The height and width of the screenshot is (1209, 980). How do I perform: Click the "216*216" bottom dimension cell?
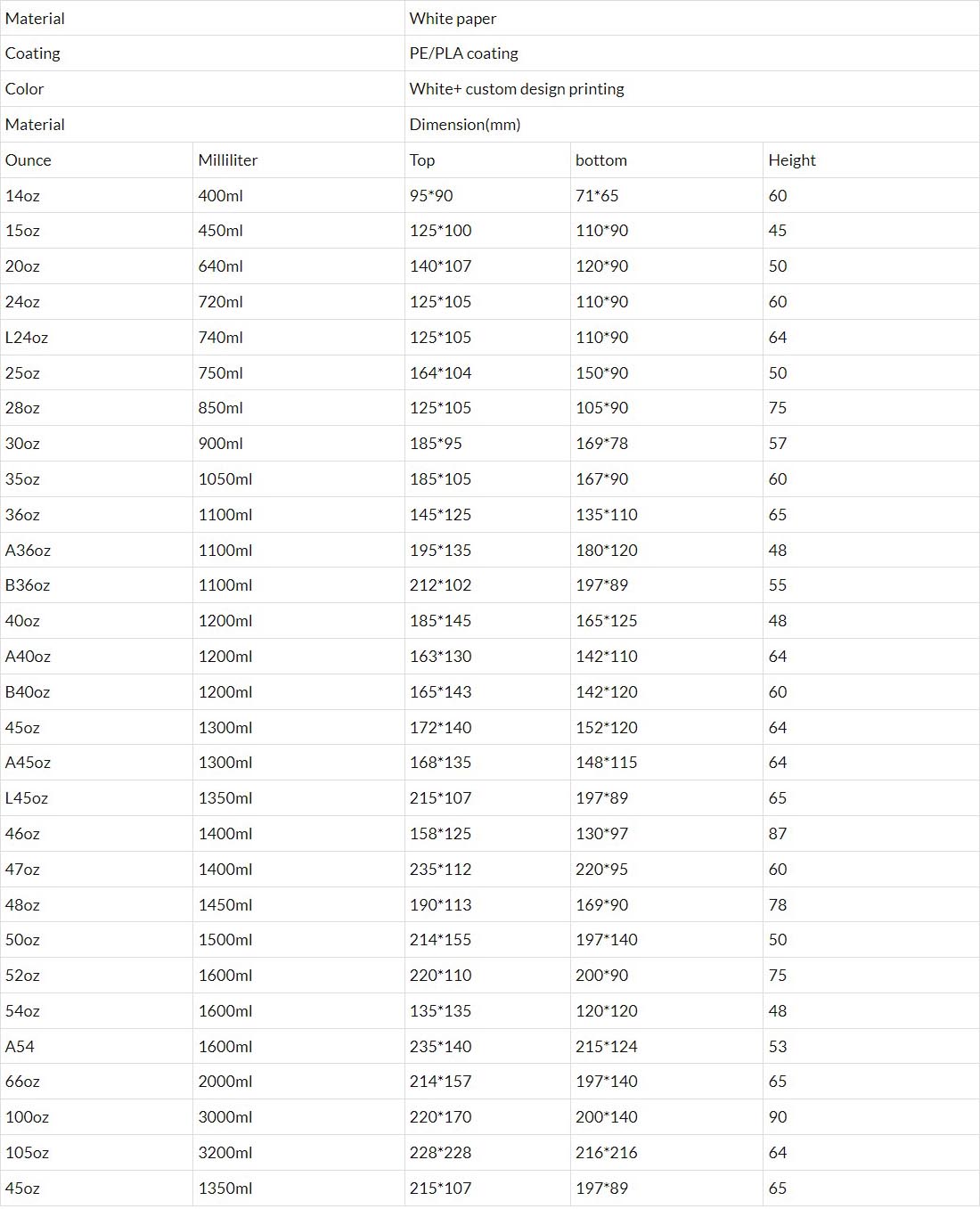pyautogui.click(x=607, y=1153)
